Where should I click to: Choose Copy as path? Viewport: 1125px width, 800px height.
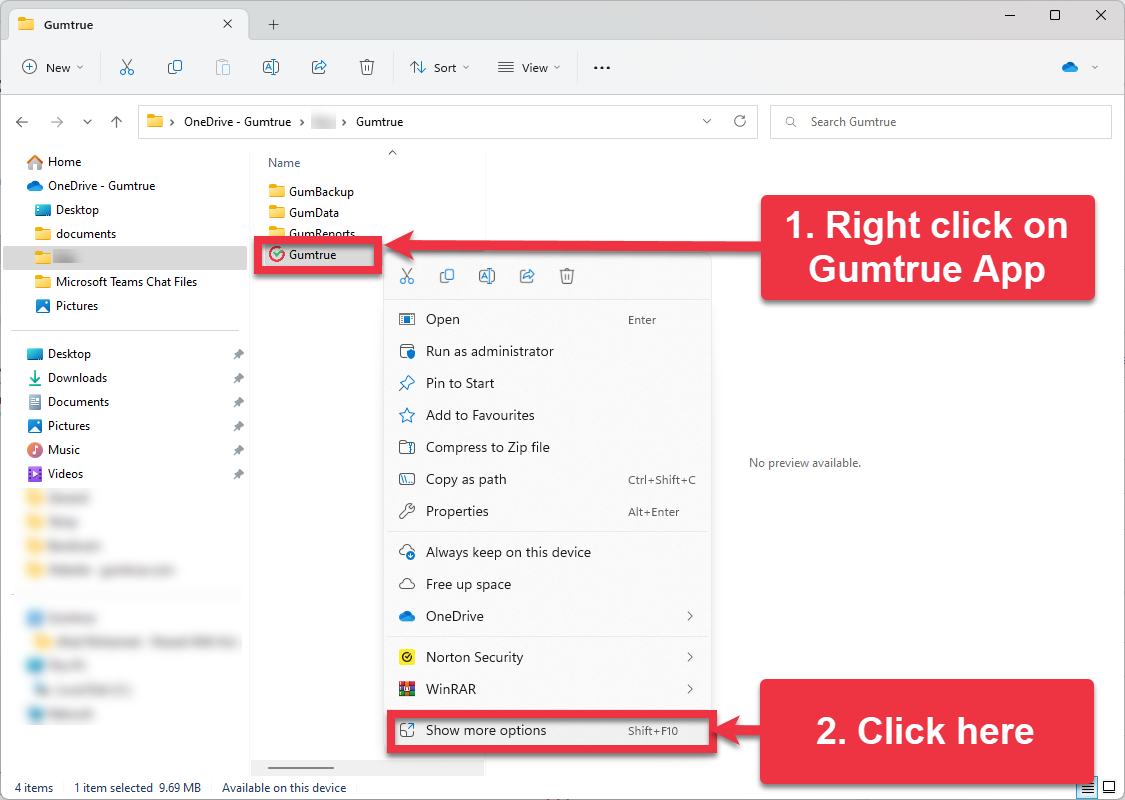547,479
